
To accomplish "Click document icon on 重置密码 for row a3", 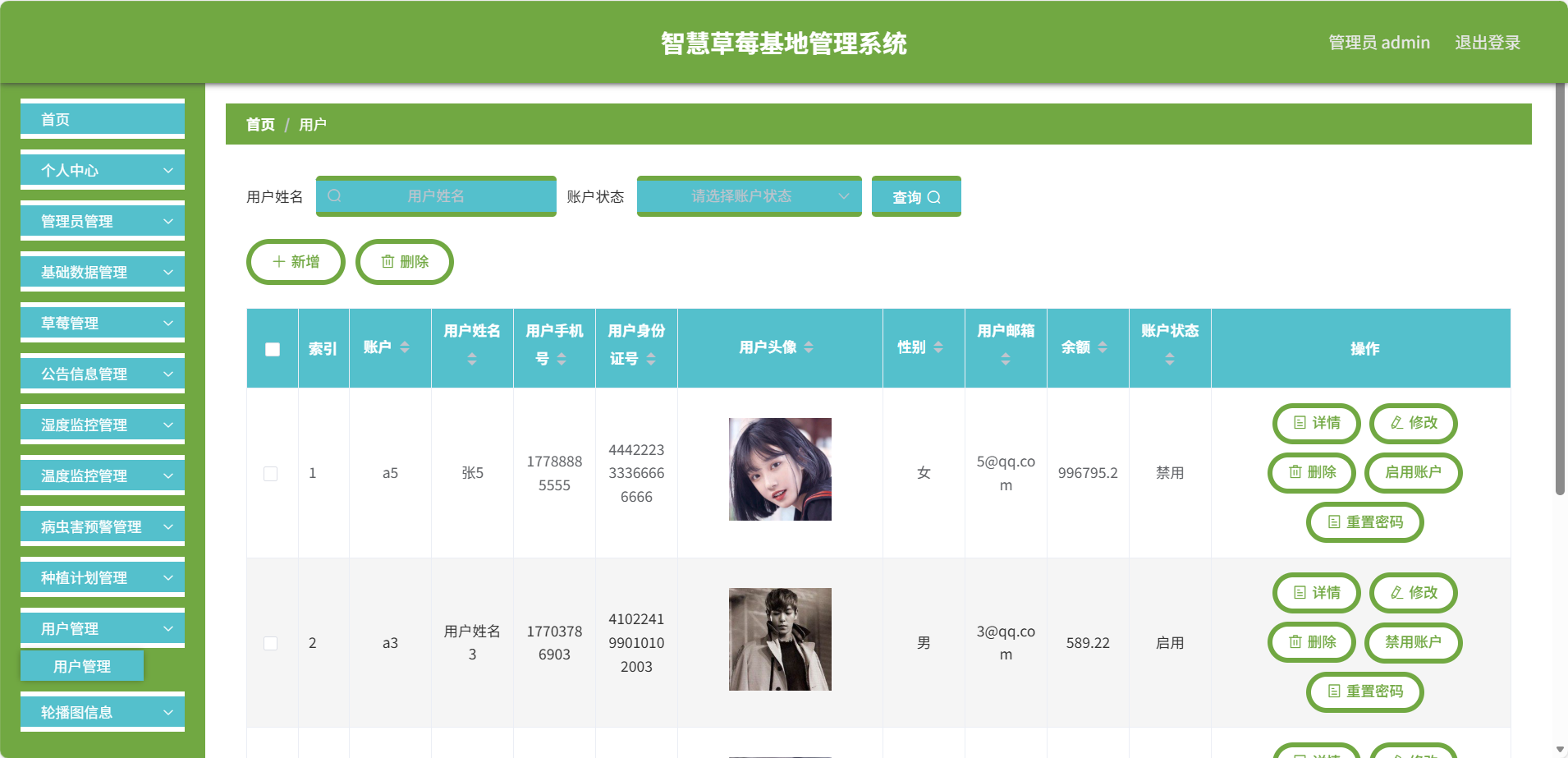I will coord(1334,691).
